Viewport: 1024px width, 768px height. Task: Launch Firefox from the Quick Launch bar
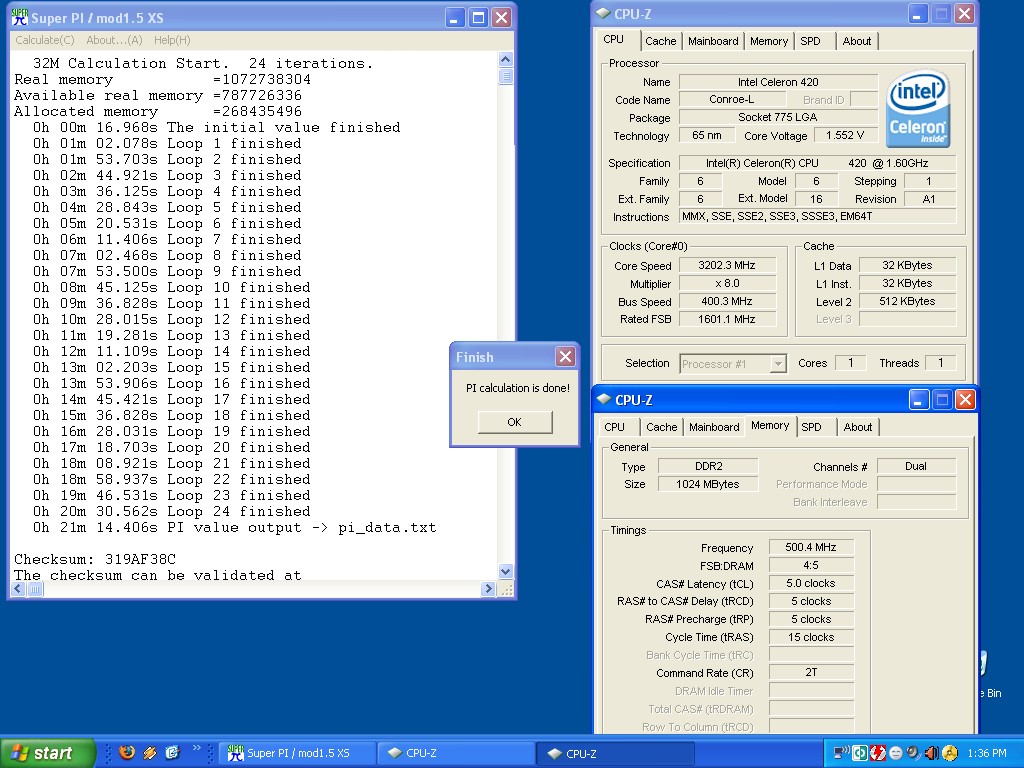[x=127, y=752]
